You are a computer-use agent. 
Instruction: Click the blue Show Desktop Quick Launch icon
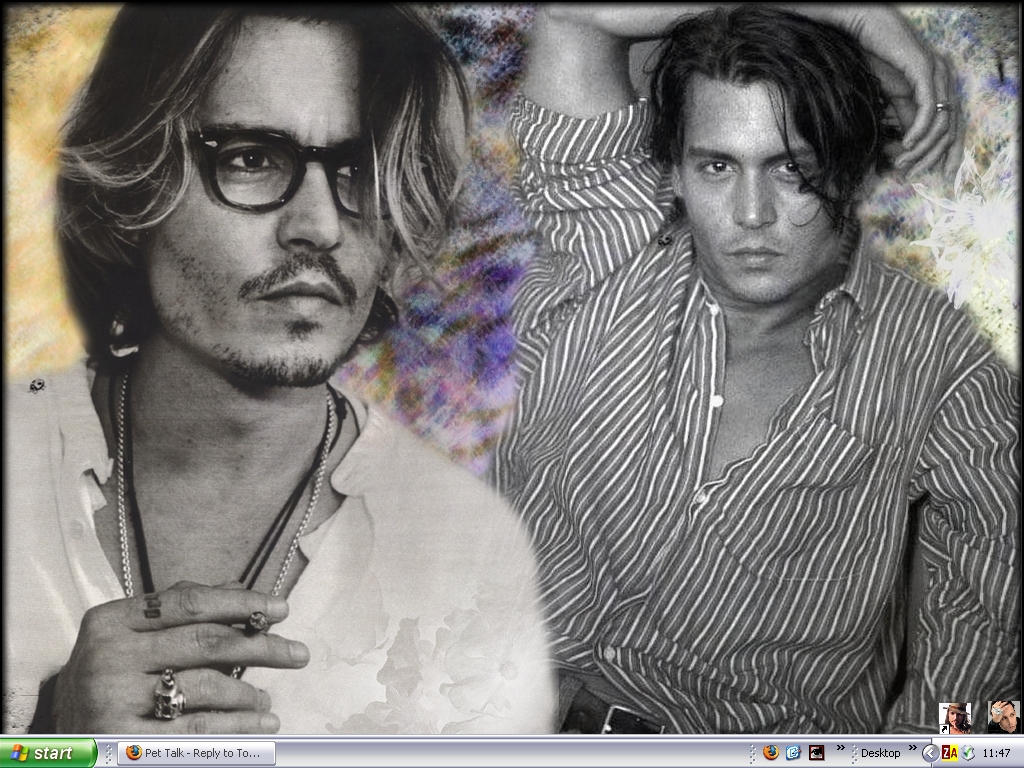(x=793, y=753)
